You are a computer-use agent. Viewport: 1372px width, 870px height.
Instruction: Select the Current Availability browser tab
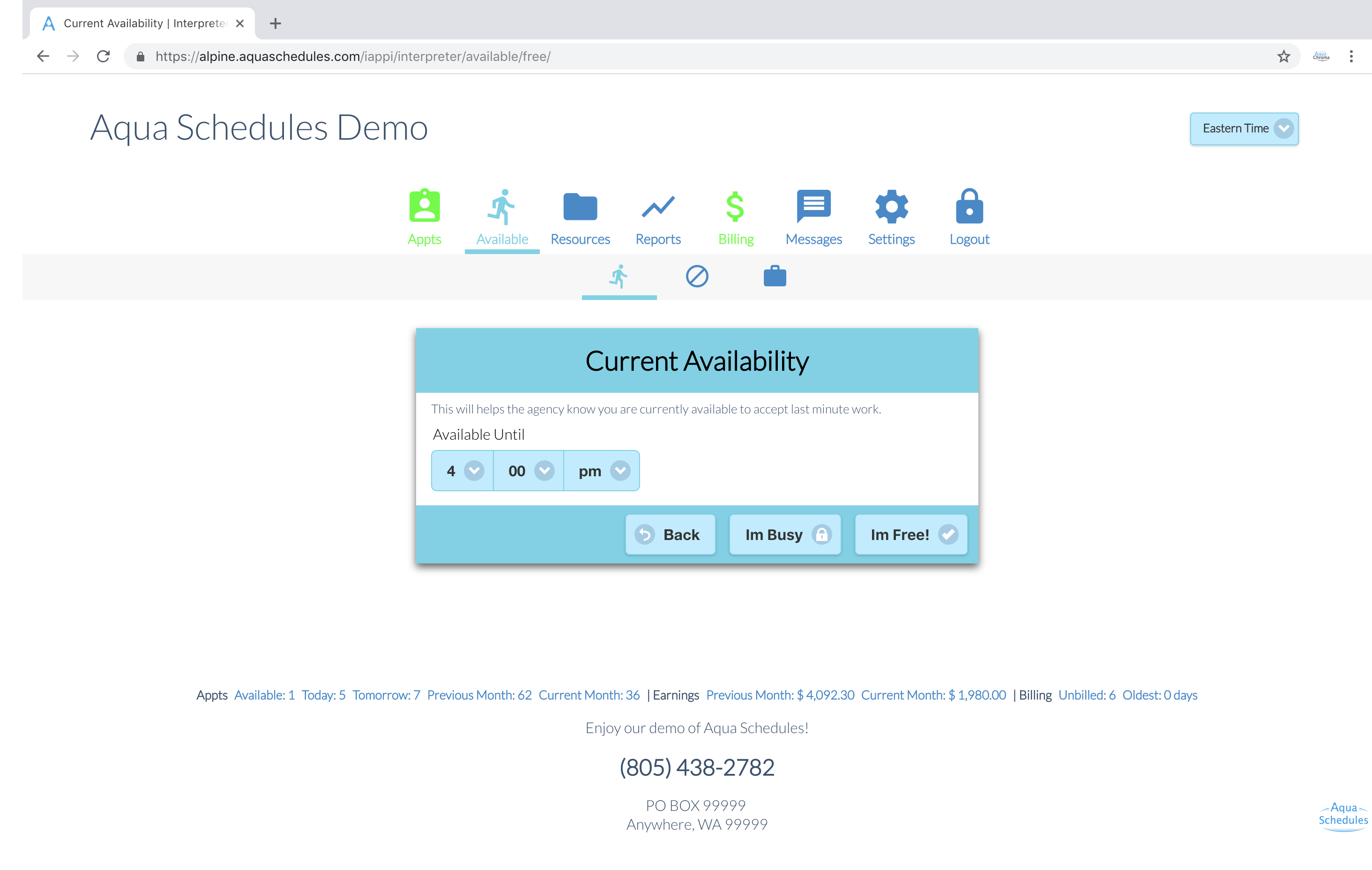(x=142, y=23)
